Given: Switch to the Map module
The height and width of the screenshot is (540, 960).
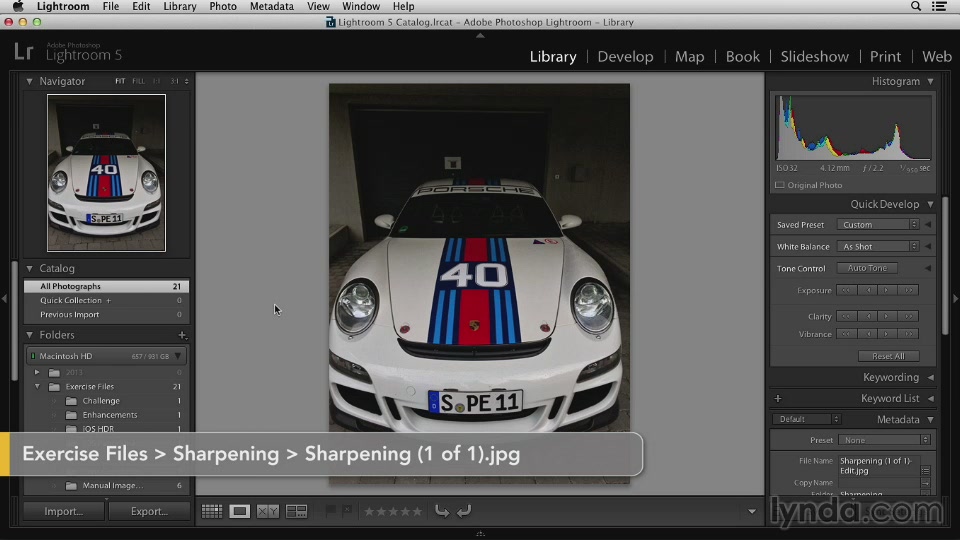Looking at the screenshot, I should tap(689, 56).
